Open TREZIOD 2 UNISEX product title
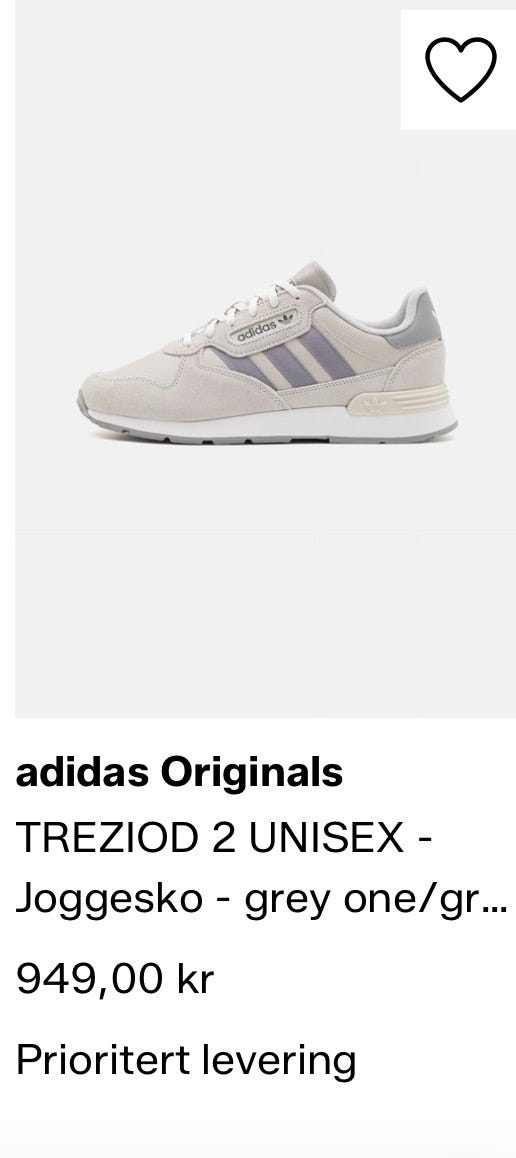Image resolution: width=516 pixels, height=1158 pixels. [x=224, y=836]
